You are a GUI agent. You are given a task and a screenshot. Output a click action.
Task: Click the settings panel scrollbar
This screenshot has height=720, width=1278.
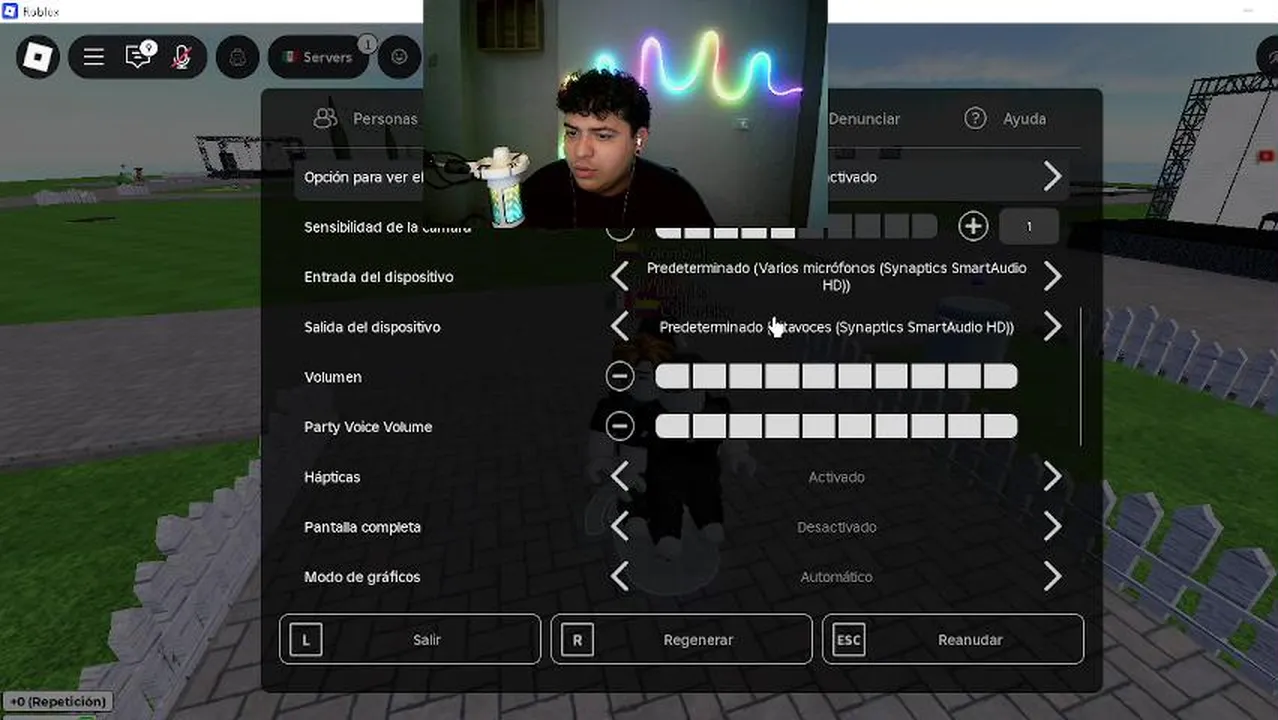tap(1081, 377)
